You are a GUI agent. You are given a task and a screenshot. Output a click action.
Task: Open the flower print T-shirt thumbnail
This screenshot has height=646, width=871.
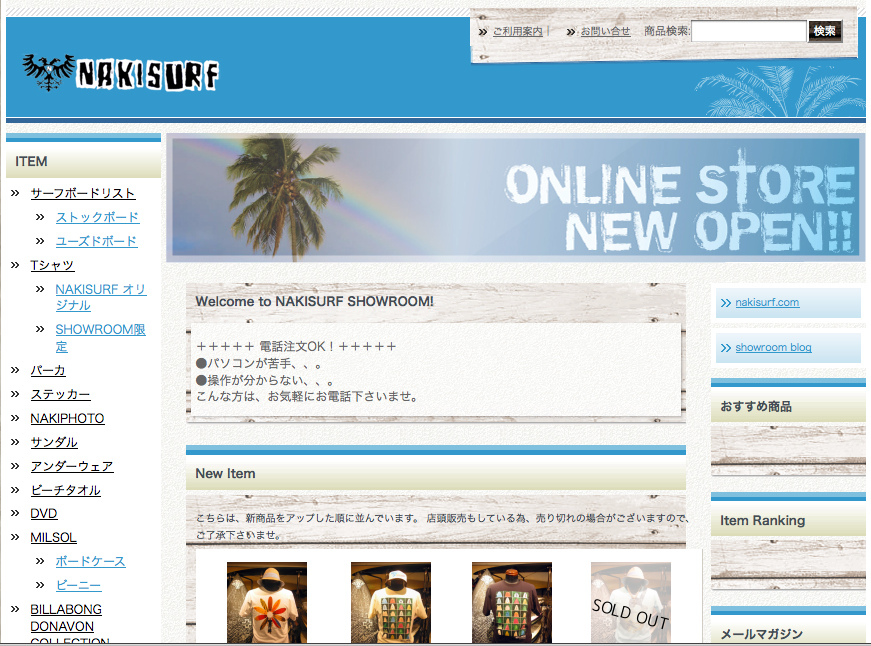[267, 603]
